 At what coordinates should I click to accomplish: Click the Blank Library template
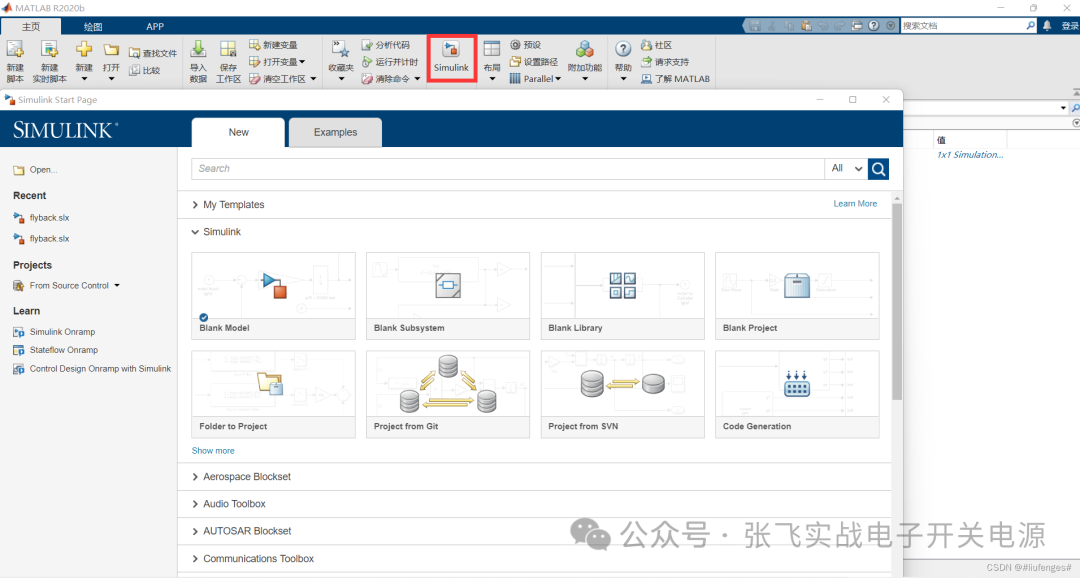coord(623,296)
